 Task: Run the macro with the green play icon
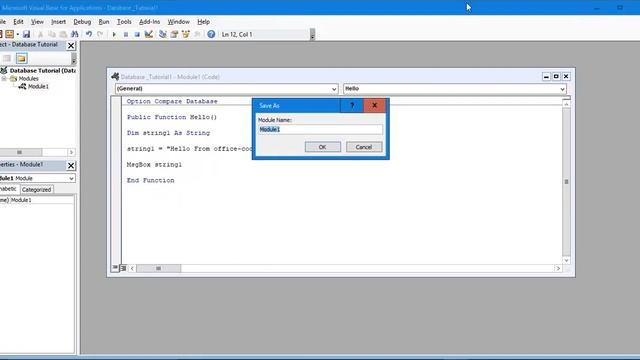(x=114, y=34)
